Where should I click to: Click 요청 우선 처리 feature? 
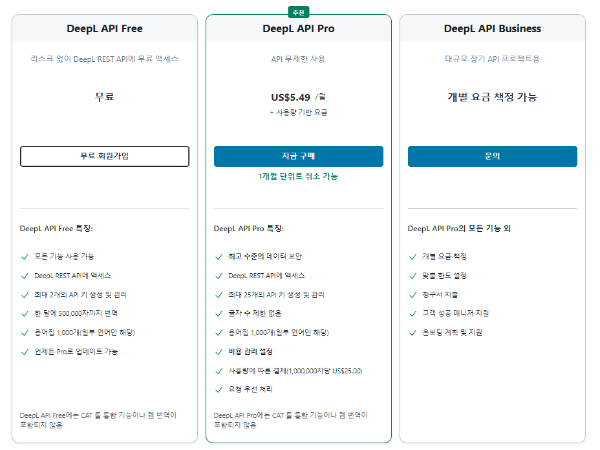tap(250, 389)
